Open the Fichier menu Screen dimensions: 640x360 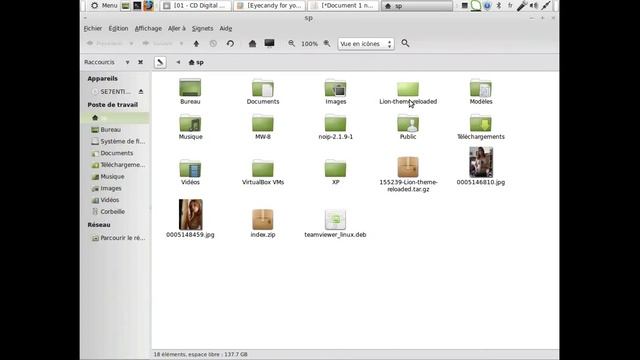point(93,28)
